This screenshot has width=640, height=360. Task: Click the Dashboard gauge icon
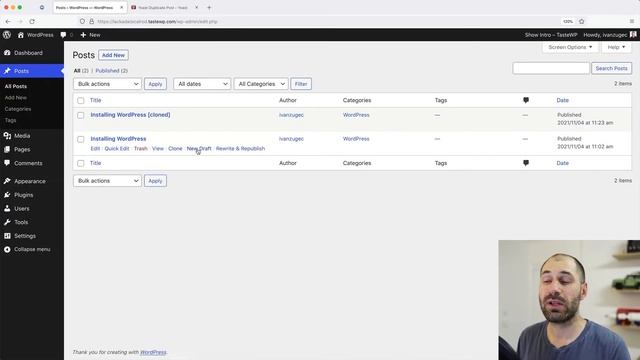(x=7, y=53)
